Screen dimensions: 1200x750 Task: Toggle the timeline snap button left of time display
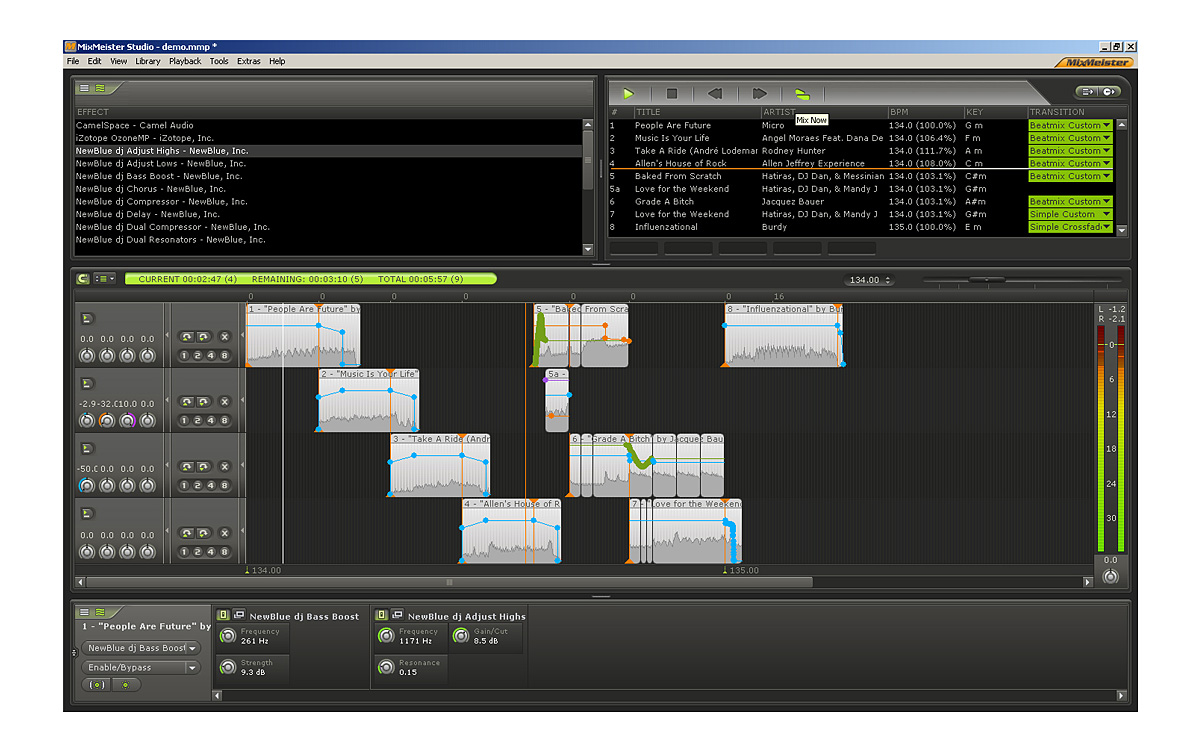[x=83, y=279]
